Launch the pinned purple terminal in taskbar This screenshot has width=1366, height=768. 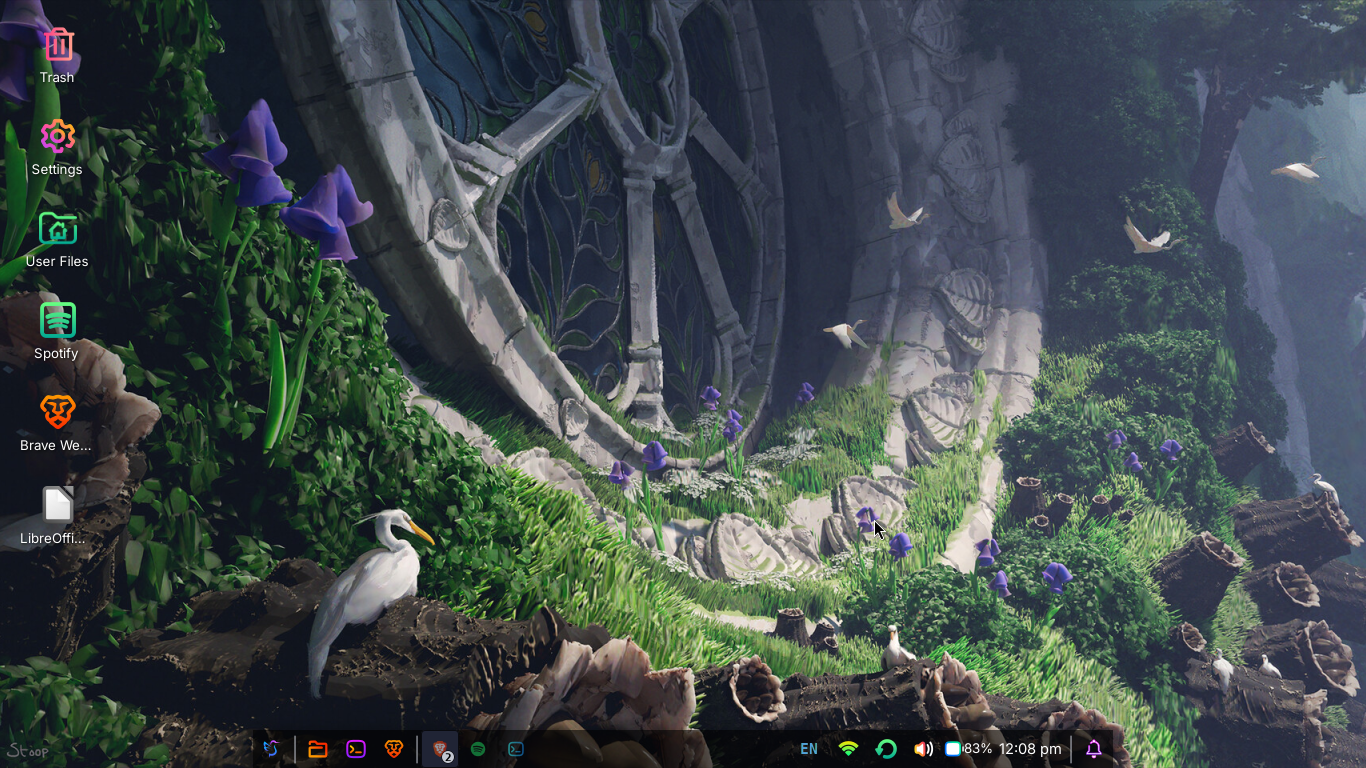(x=356, y=749)
